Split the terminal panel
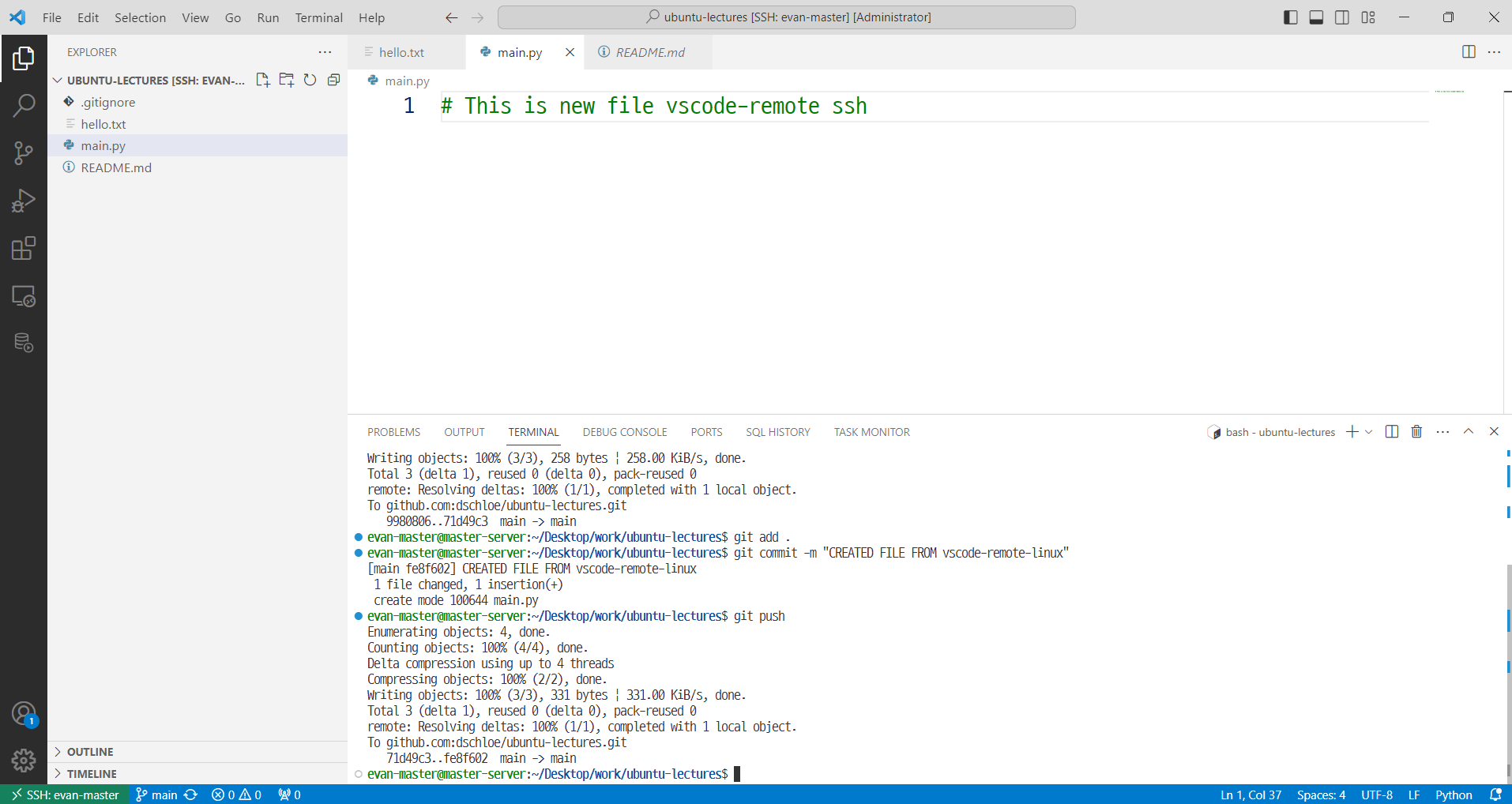Image resolution: width=1512 pixels, height=804 pixels. (1392, 431)
